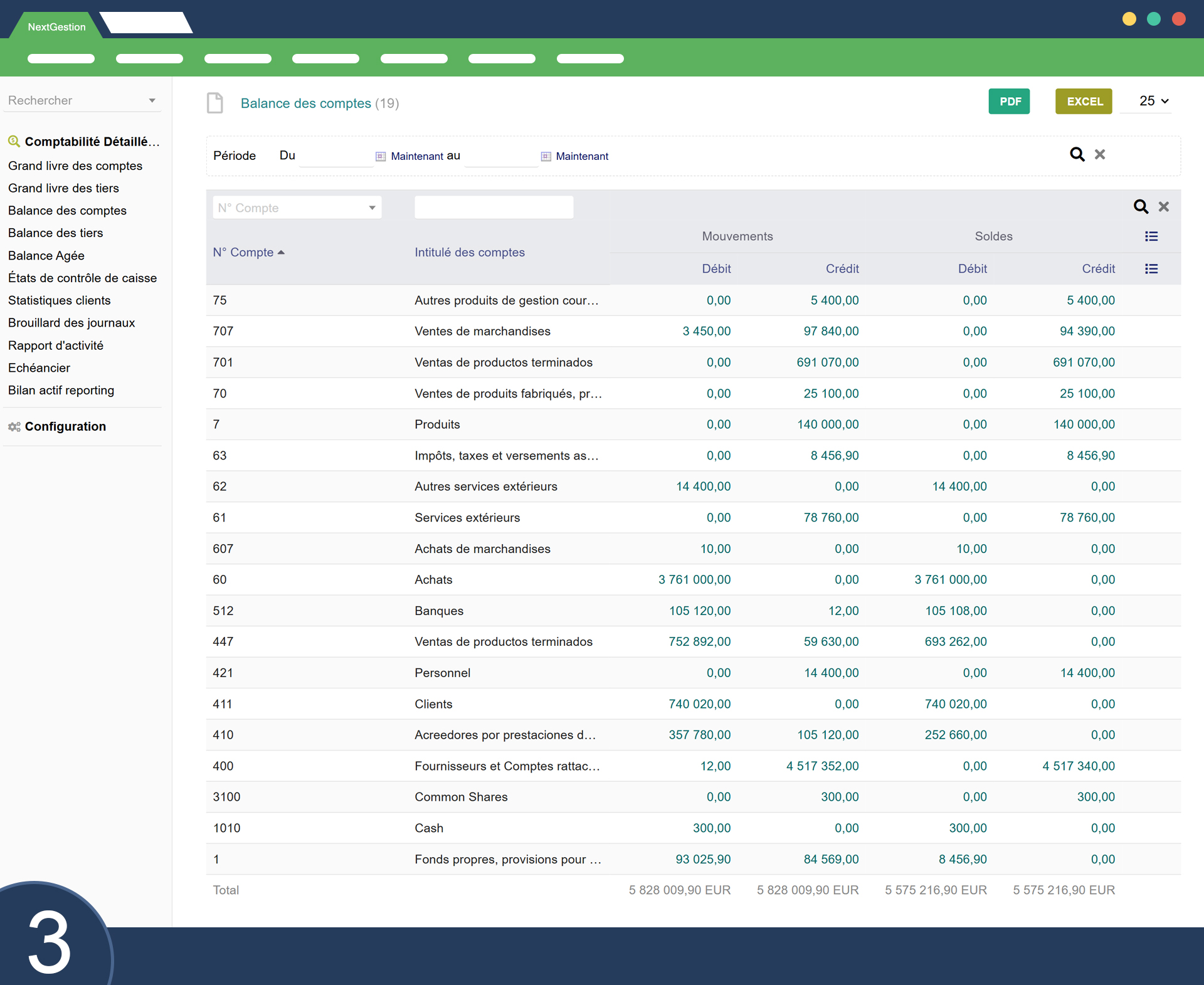The image size is (1204, 985).
Task: Clear table column filters with X icon
Action: click(x=1164, y=206)
